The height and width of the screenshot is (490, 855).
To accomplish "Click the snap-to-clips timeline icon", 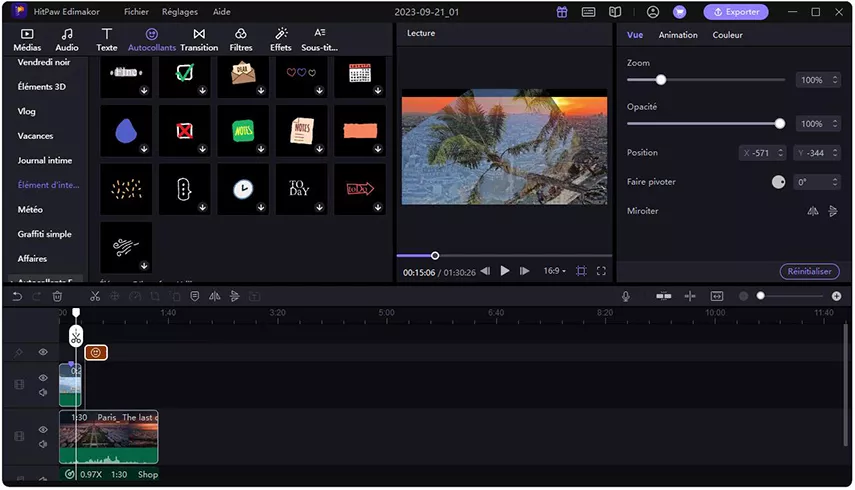I will (664, 296).
